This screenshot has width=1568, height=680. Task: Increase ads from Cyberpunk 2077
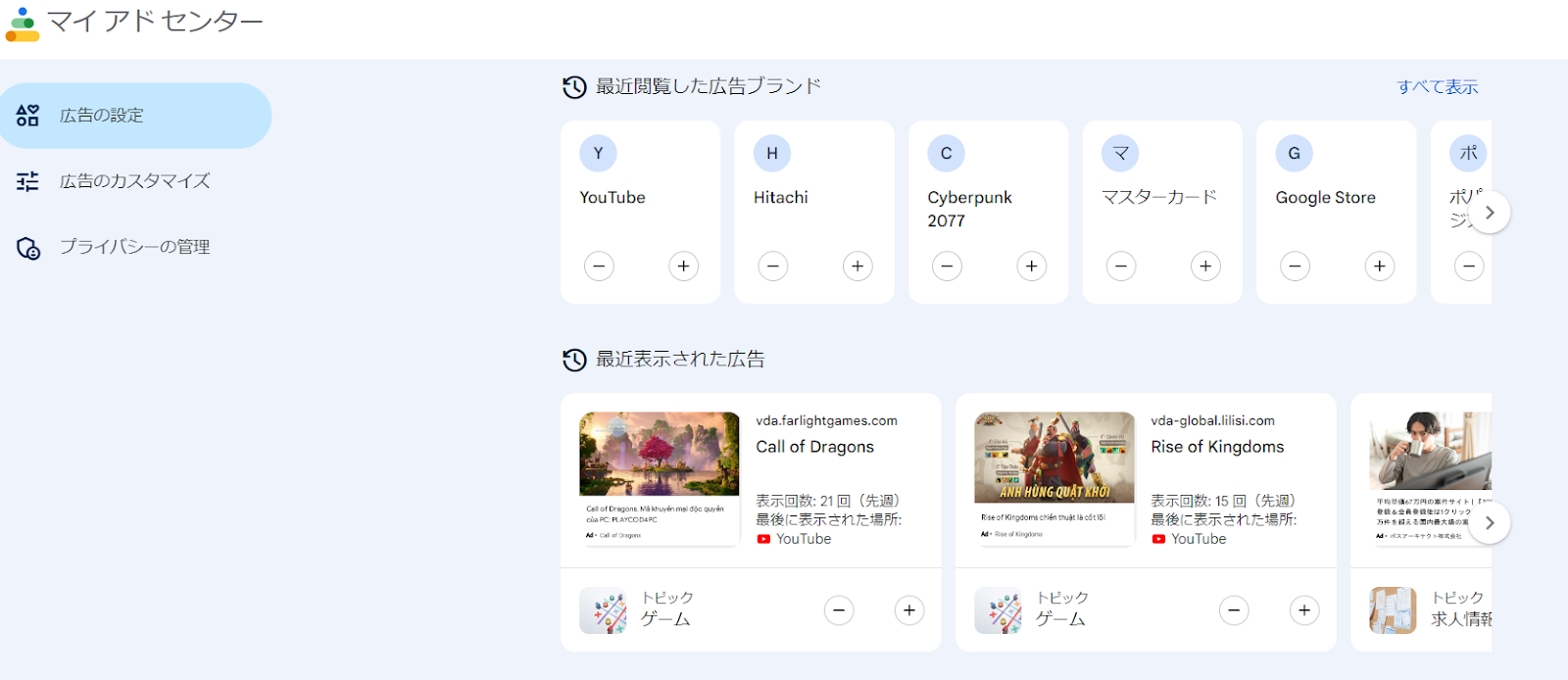1032,266
